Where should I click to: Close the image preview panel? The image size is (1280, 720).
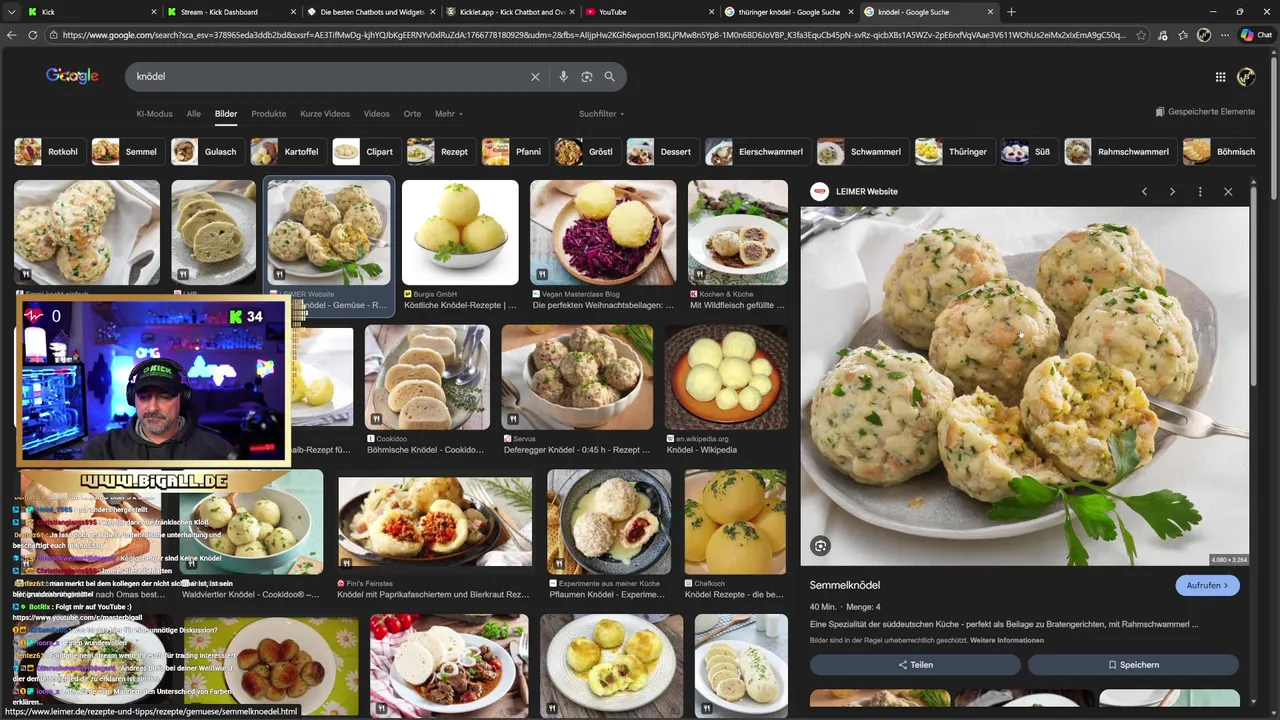1228,191
